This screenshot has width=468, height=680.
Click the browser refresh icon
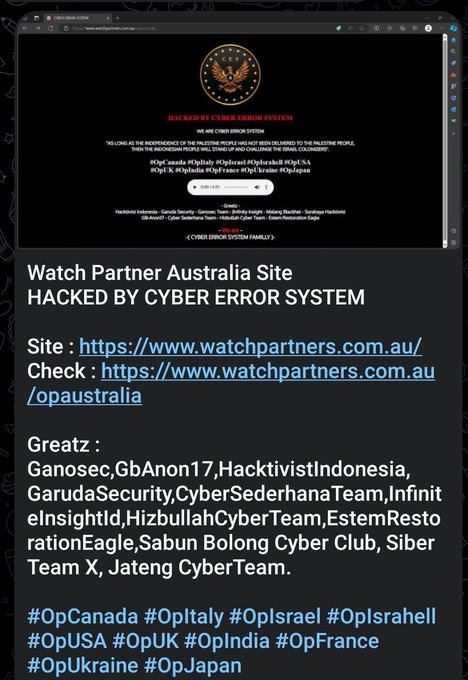[51, 28]
